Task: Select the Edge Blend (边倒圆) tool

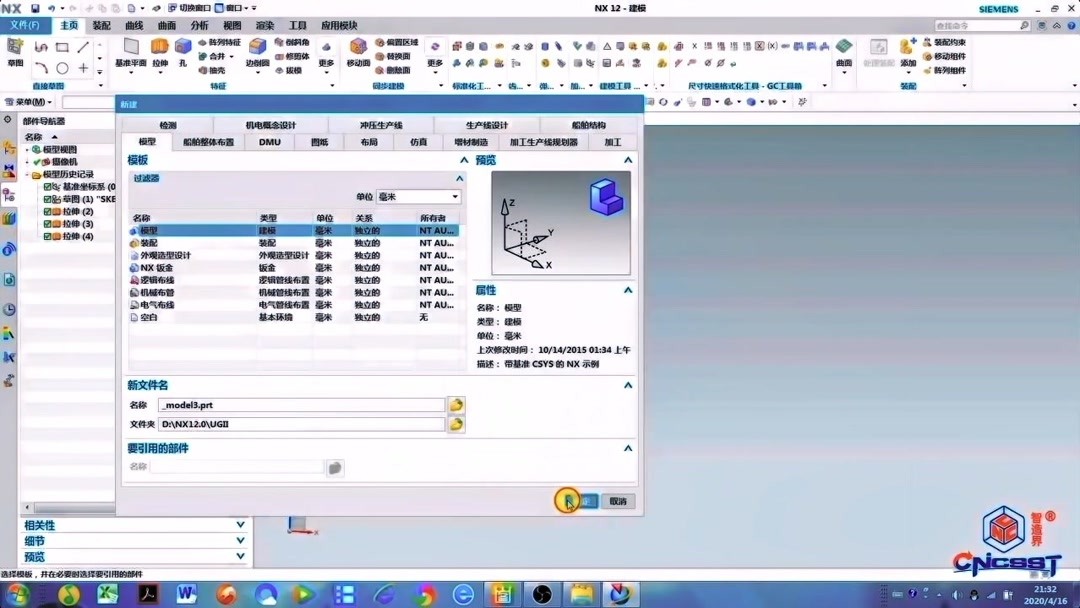Action: tap(257, 46)
